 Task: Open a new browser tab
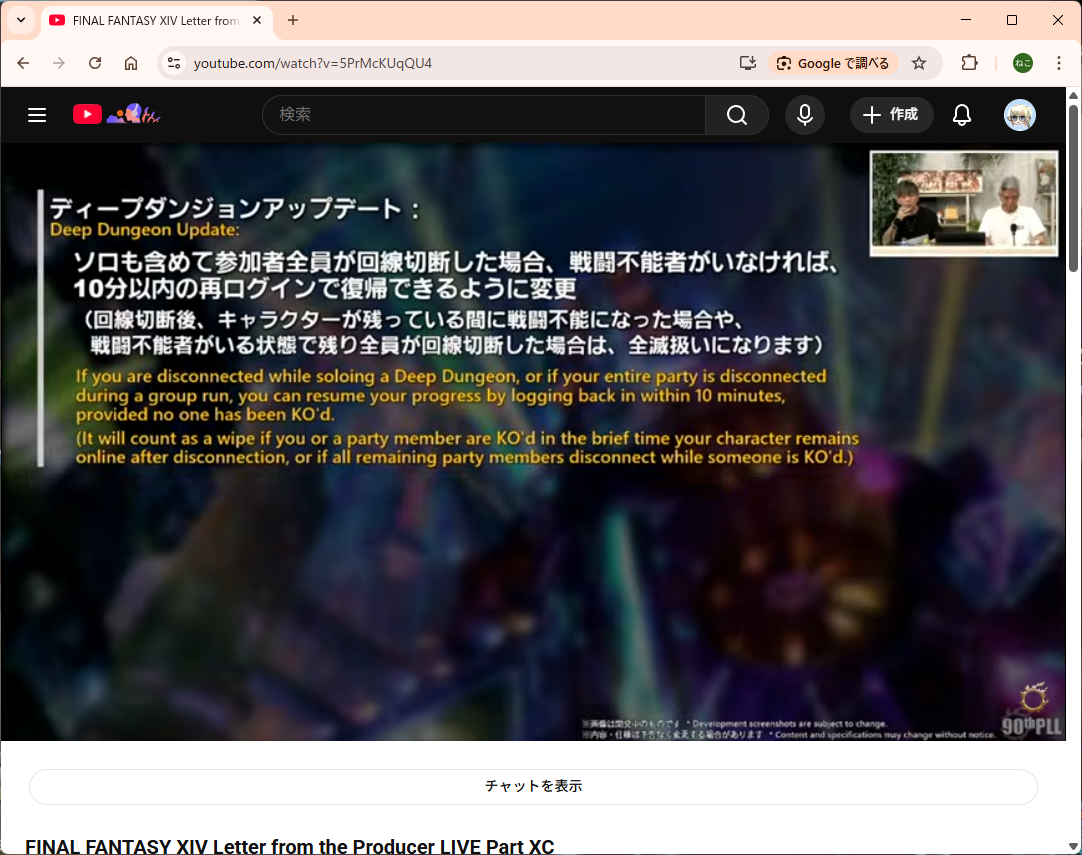click(x=293, y=20)
